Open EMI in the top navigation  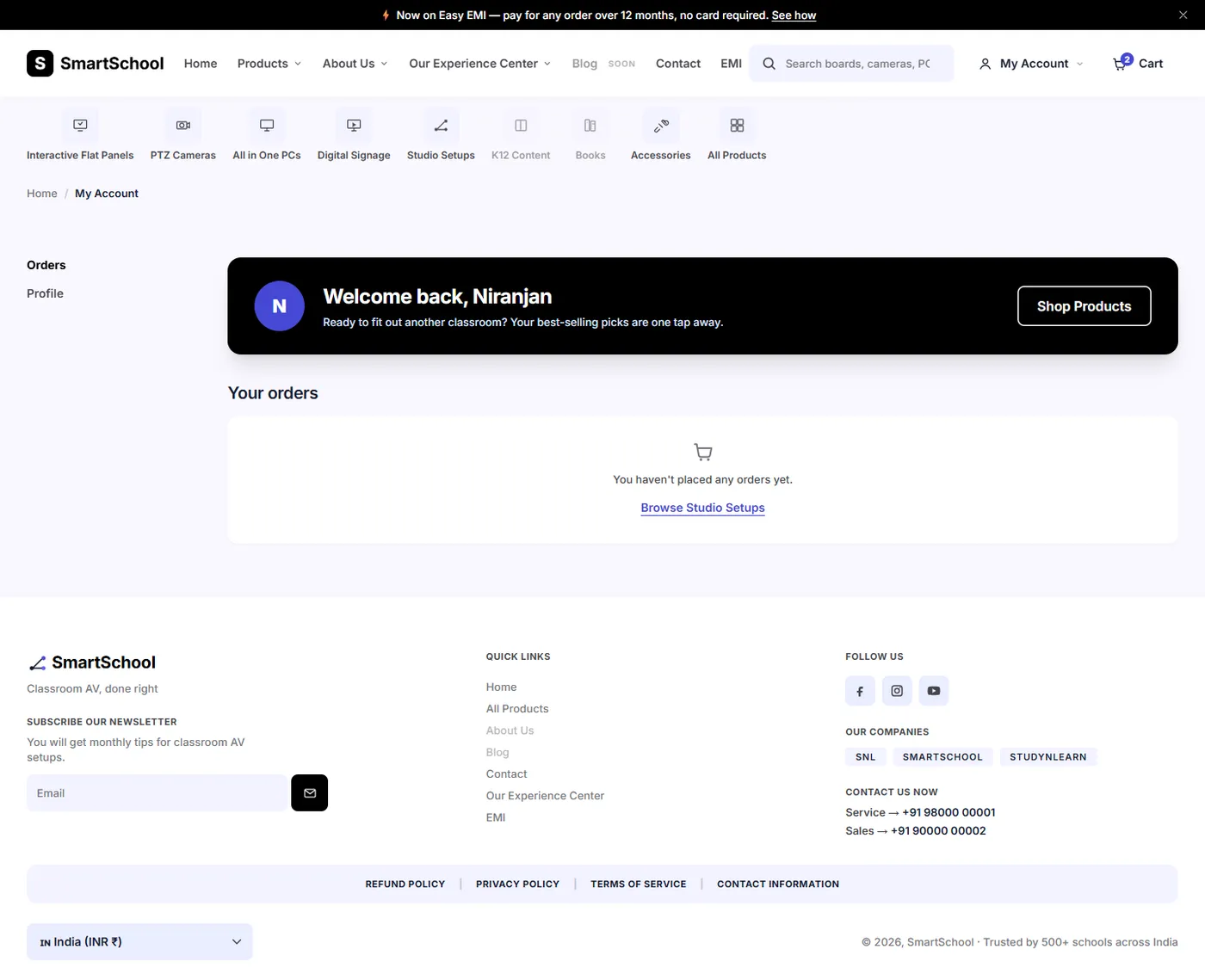click(732, 64)
